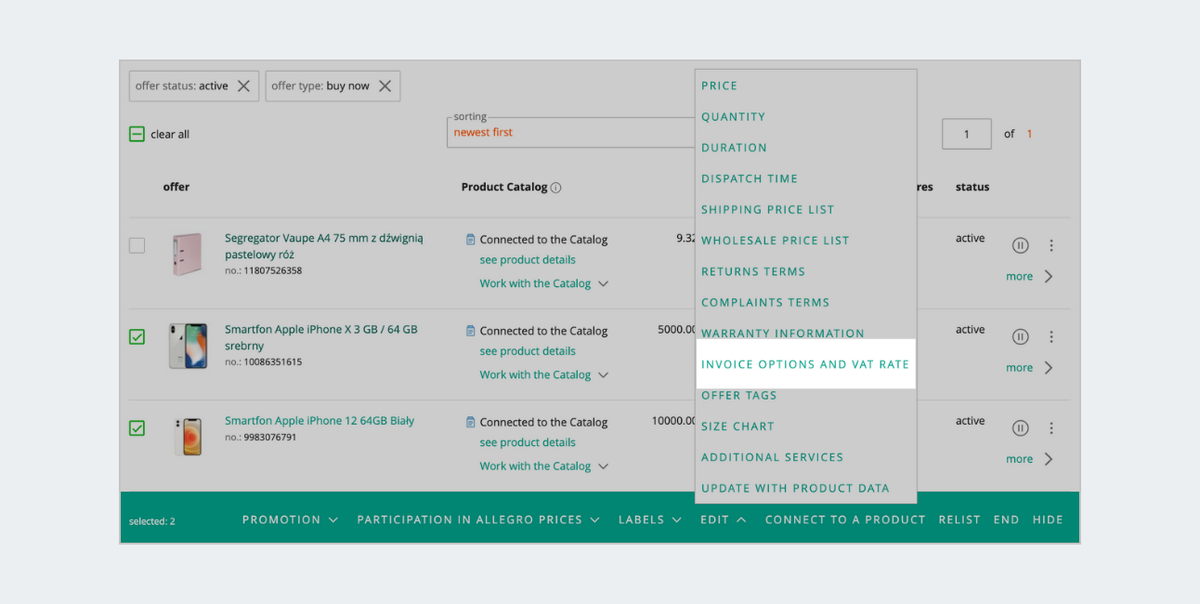Expand more for iPhone X offer

click(1030, 368)
